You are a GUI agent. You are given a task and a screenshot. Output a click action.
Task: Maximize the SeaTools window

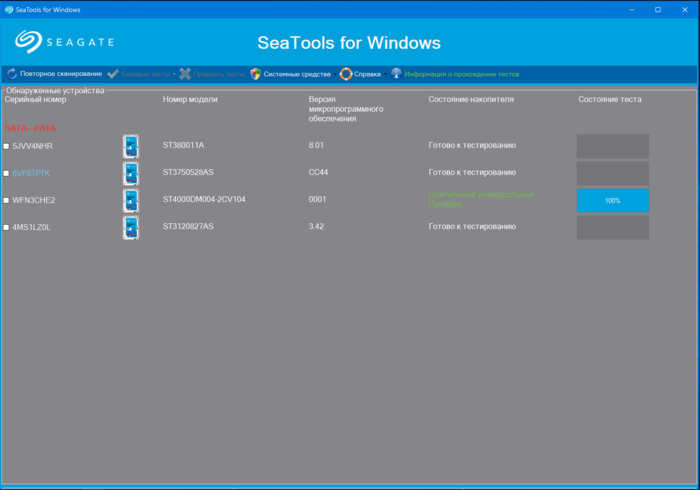[x=658, y=9]
